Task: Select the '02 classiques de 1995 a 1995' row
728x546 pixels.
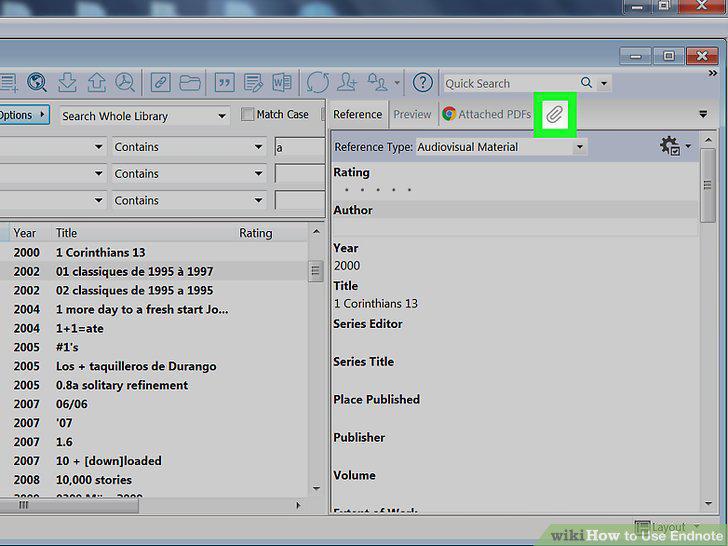Action: coord(153,290)
